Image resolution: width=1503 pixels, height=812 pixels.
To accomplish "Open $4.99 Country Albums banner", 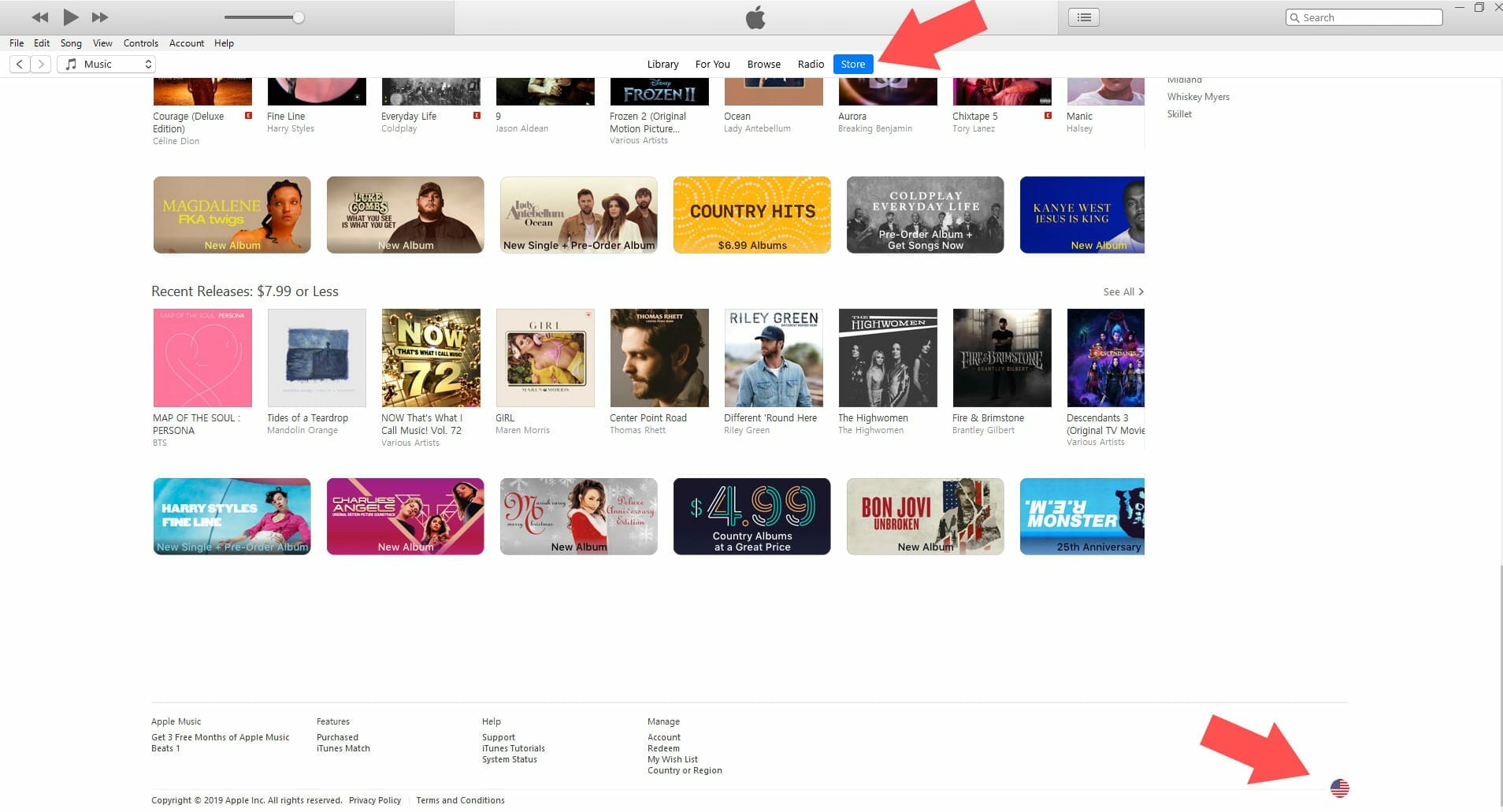I will coord(751,517).
